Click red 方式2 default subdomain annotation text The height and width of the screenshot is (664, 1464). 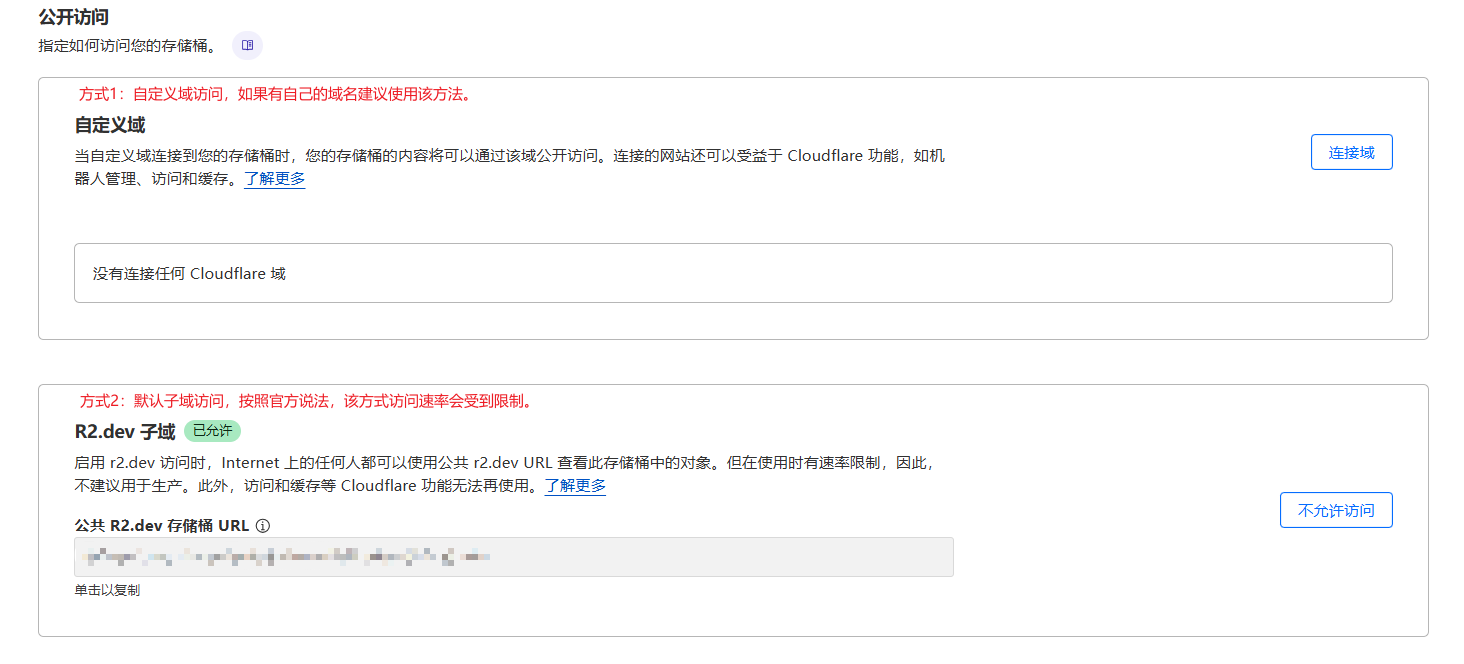tap(305, 401)
